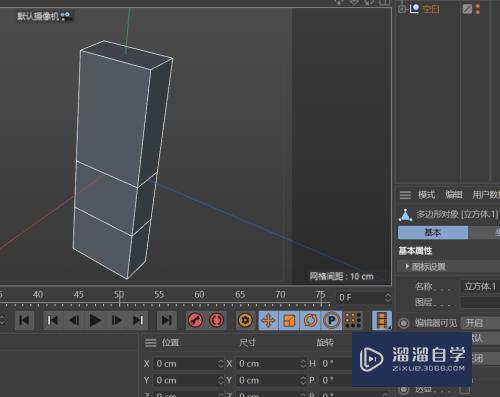Screen dimensions: 500x397
Task: Click size Y field stepper arrows
Action: click(x=303, y=380)
